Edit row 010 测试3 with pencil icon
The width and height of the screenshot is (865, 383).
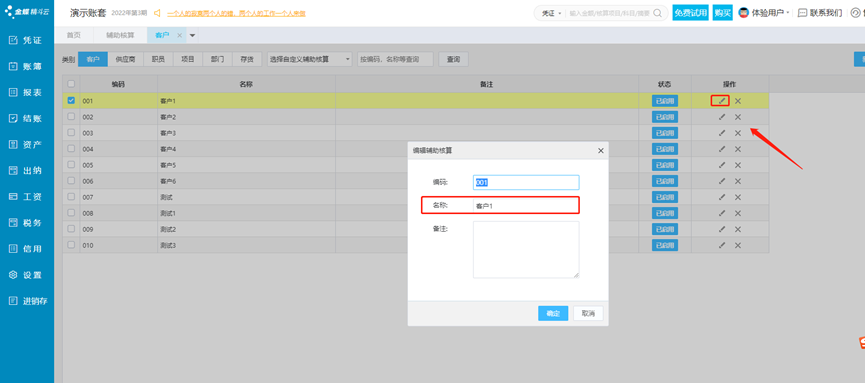(722, 245)
